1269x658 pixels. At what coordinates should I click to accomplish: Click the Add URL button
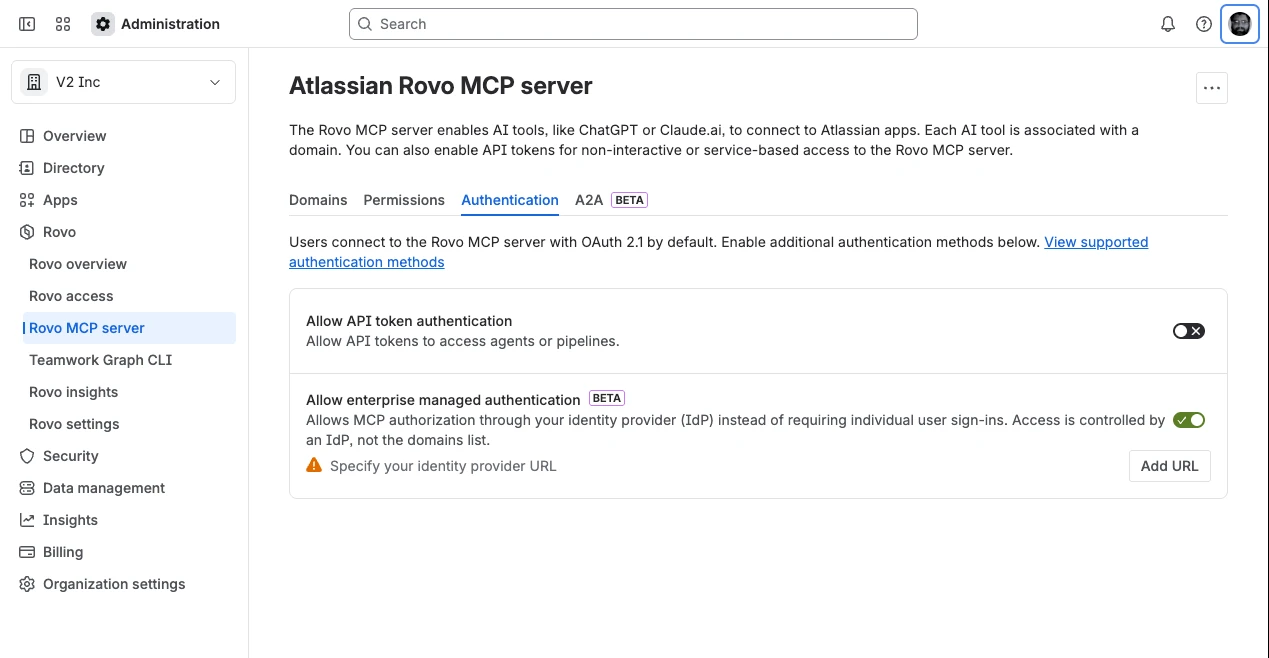pos(1169,466)
